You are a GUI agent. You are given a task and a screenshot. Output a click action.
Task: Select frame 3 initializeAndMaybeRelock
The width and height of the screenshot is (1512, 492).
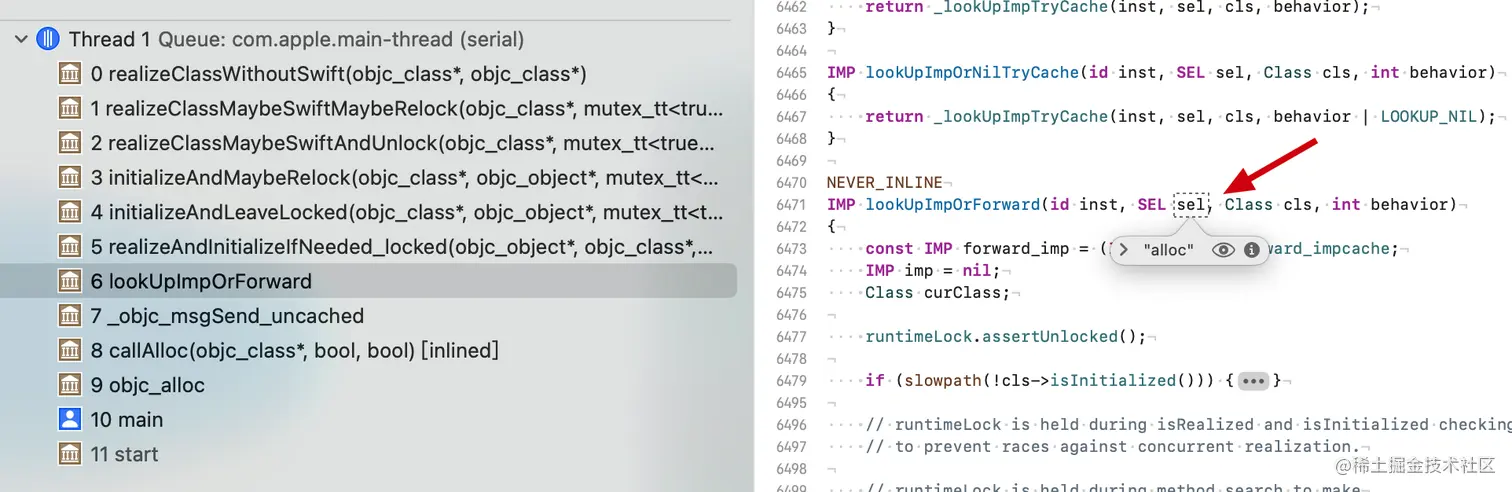tap(405, 178)
